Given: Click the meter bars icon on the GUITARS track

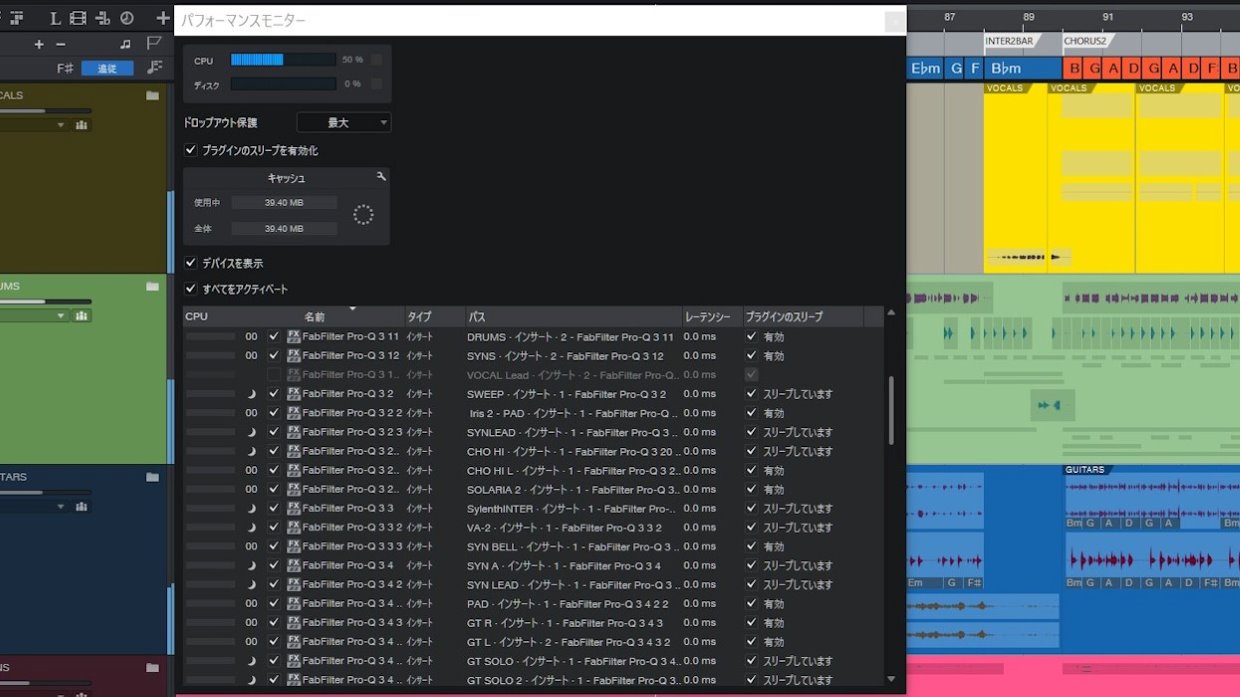Looking at the screenshot, I should coord(81,506).
